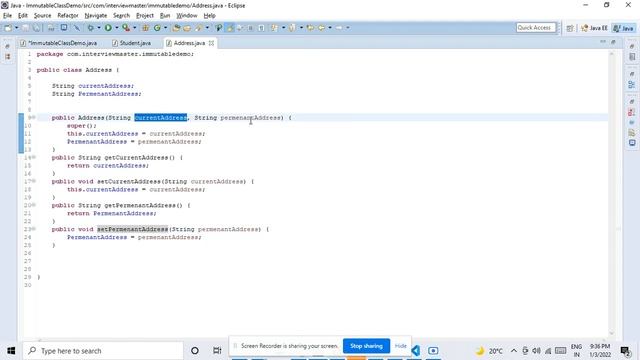Minimize the editor area button
Viewport: 640px width, 360px height.
click(x=603, y=42)
